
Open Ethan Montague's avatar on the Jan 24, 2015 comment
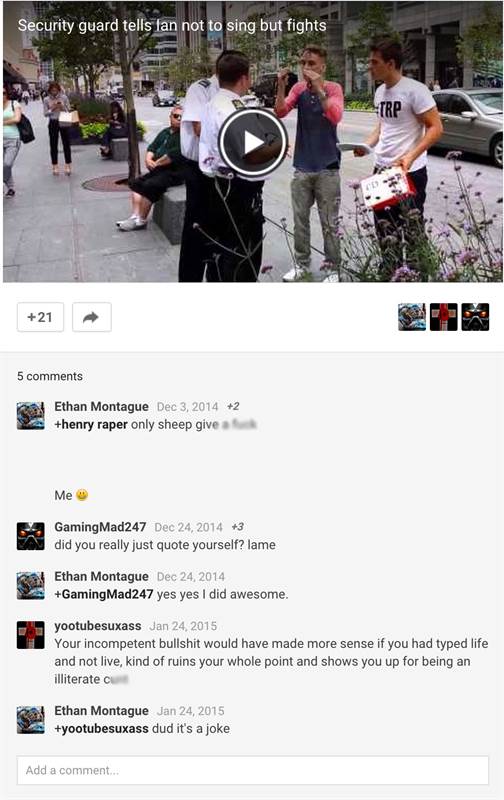31,719
